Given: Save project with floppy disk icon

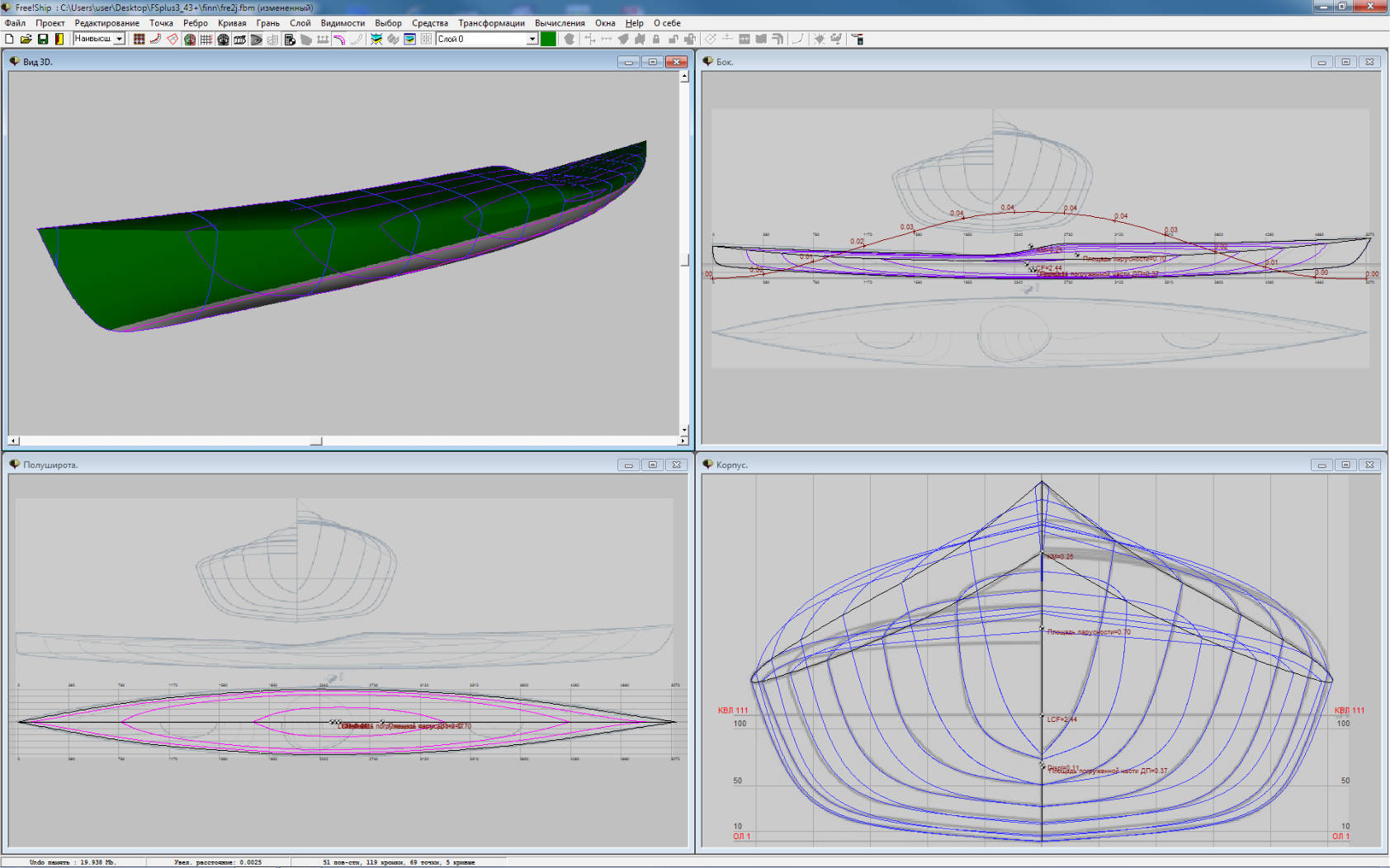Looking at the screenshot, I should 43,39.
